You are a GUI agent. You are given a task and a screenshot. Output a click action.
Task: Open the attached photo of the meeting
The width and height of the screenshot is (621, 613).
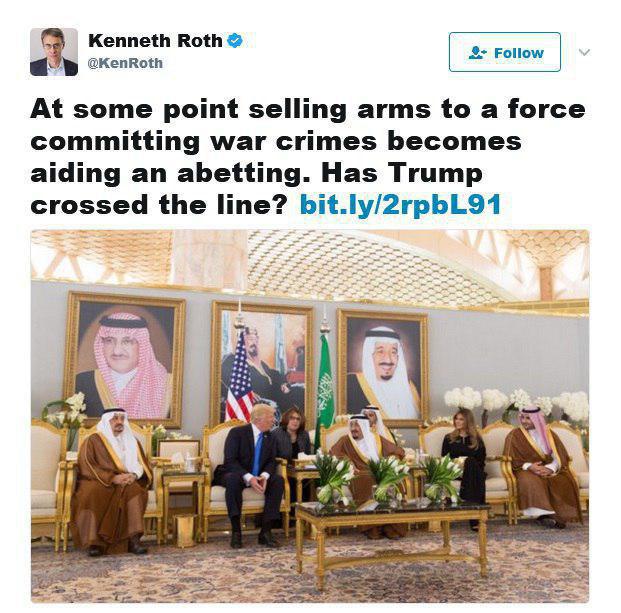click(x=310, y=416)
